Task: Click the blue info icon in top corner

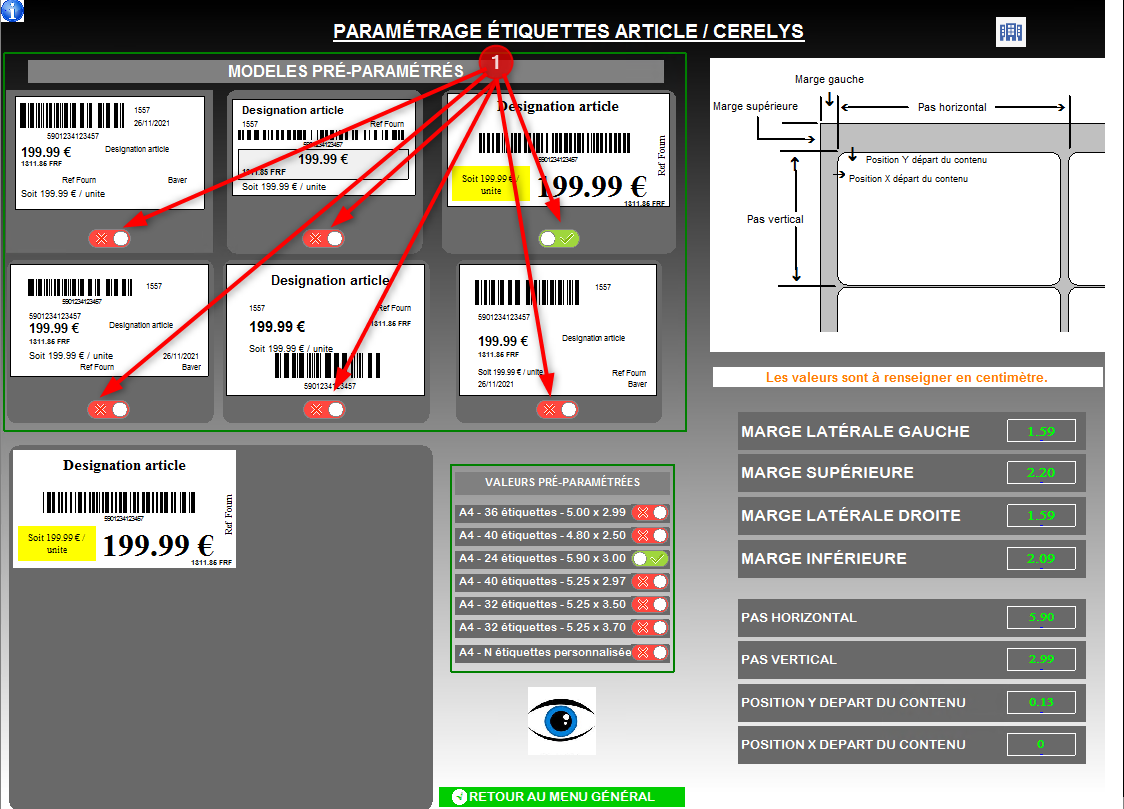Action: click(12, 11)
